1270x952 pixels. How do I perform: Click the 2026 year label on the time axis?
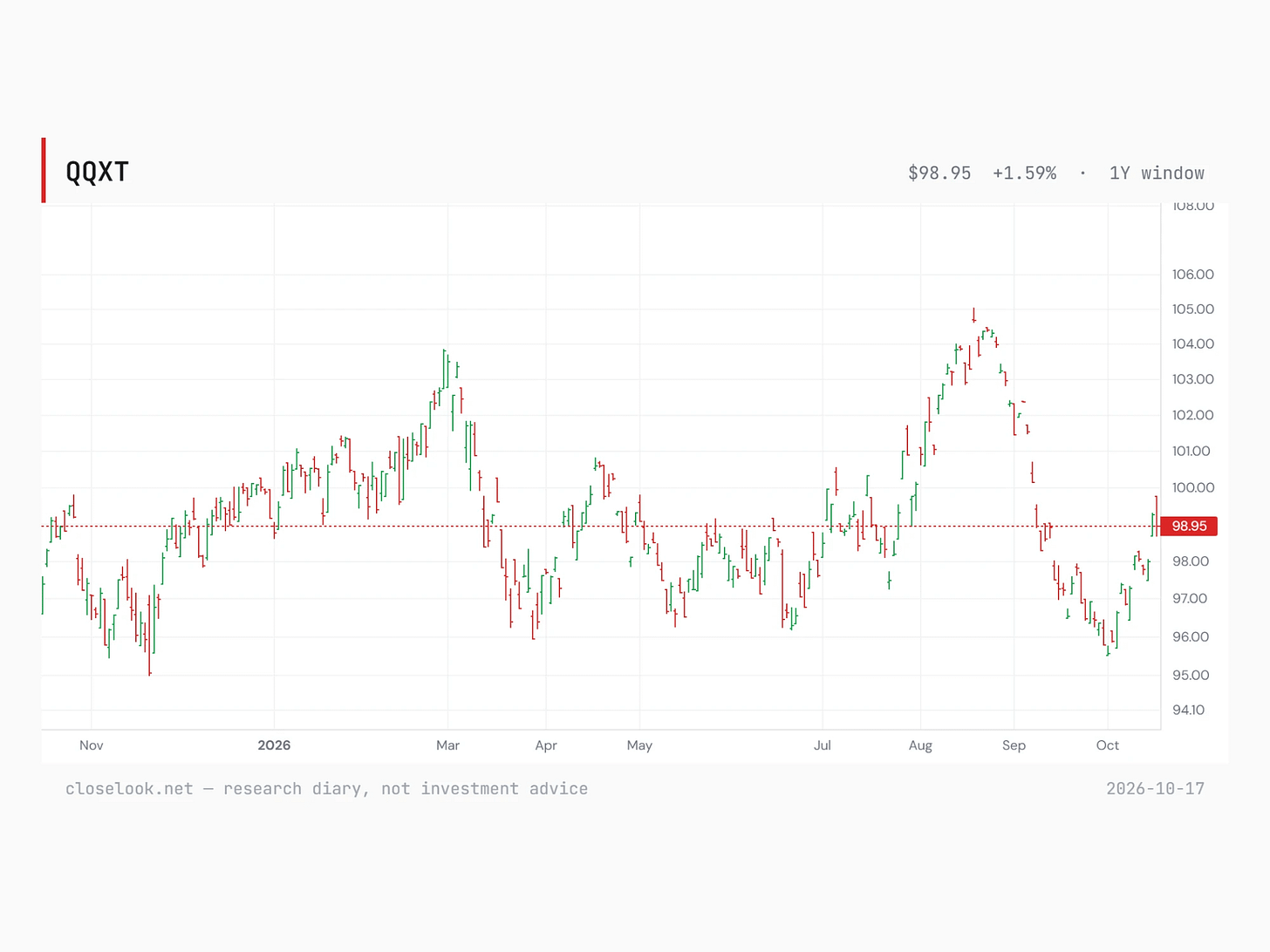pos(274,745)
